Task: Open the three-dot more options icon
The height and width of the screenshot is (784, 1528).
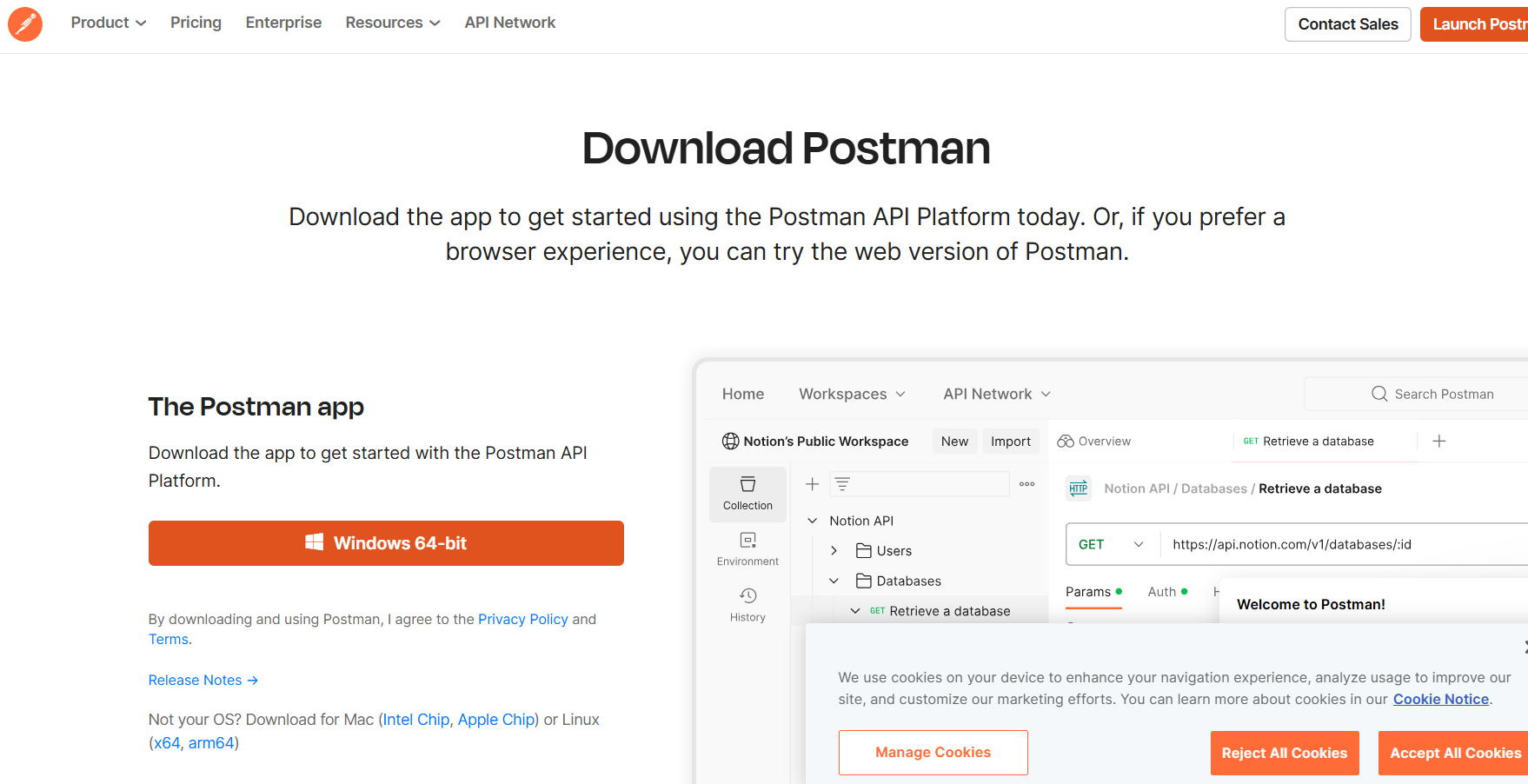Action: (x=1027, y=484)
